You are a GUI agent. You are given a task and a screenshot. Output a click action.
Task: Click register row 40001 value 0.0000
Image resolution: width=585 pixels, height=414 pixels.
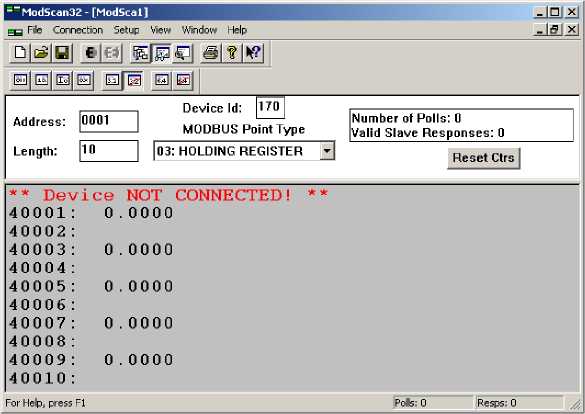pos(139,213)
